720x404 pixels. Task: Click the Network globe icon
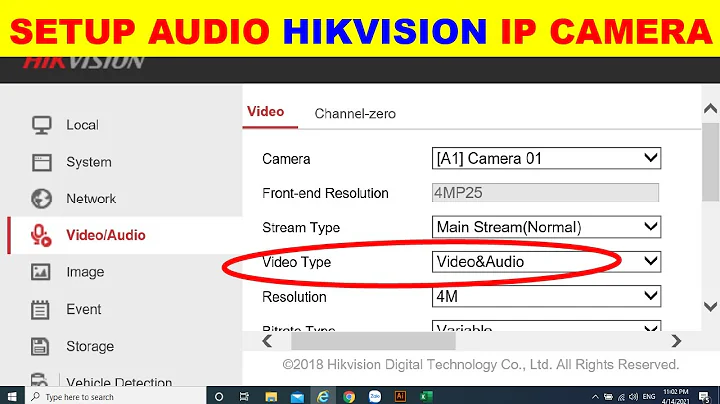tap(41, 199)
